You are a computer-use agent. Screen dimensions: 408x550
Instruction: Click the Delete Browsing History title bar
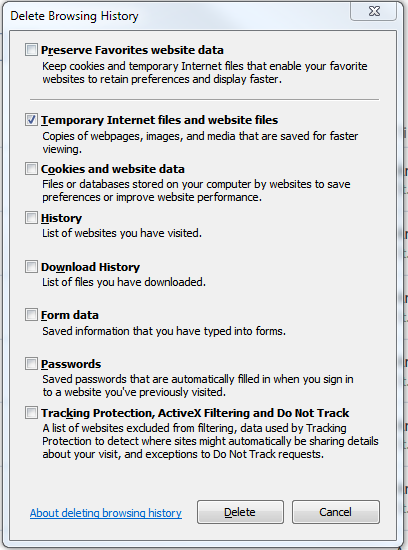click(175, 16)
